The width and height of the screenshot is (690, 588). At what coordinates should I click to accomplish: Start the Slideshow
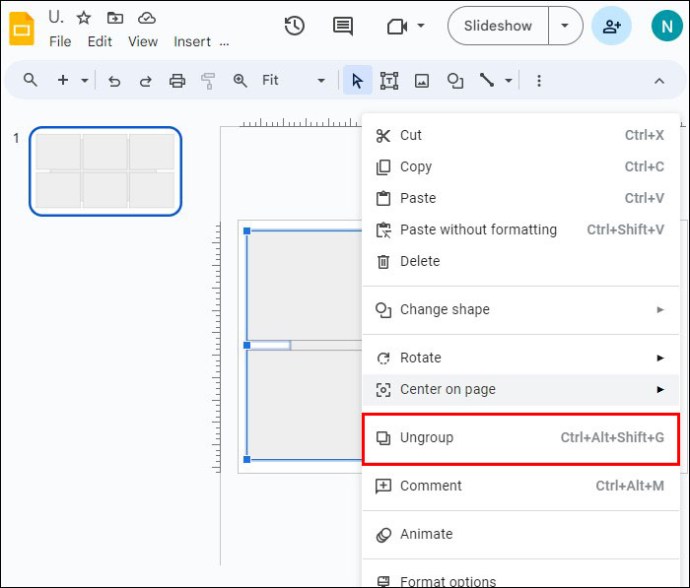tap(498, 26)
